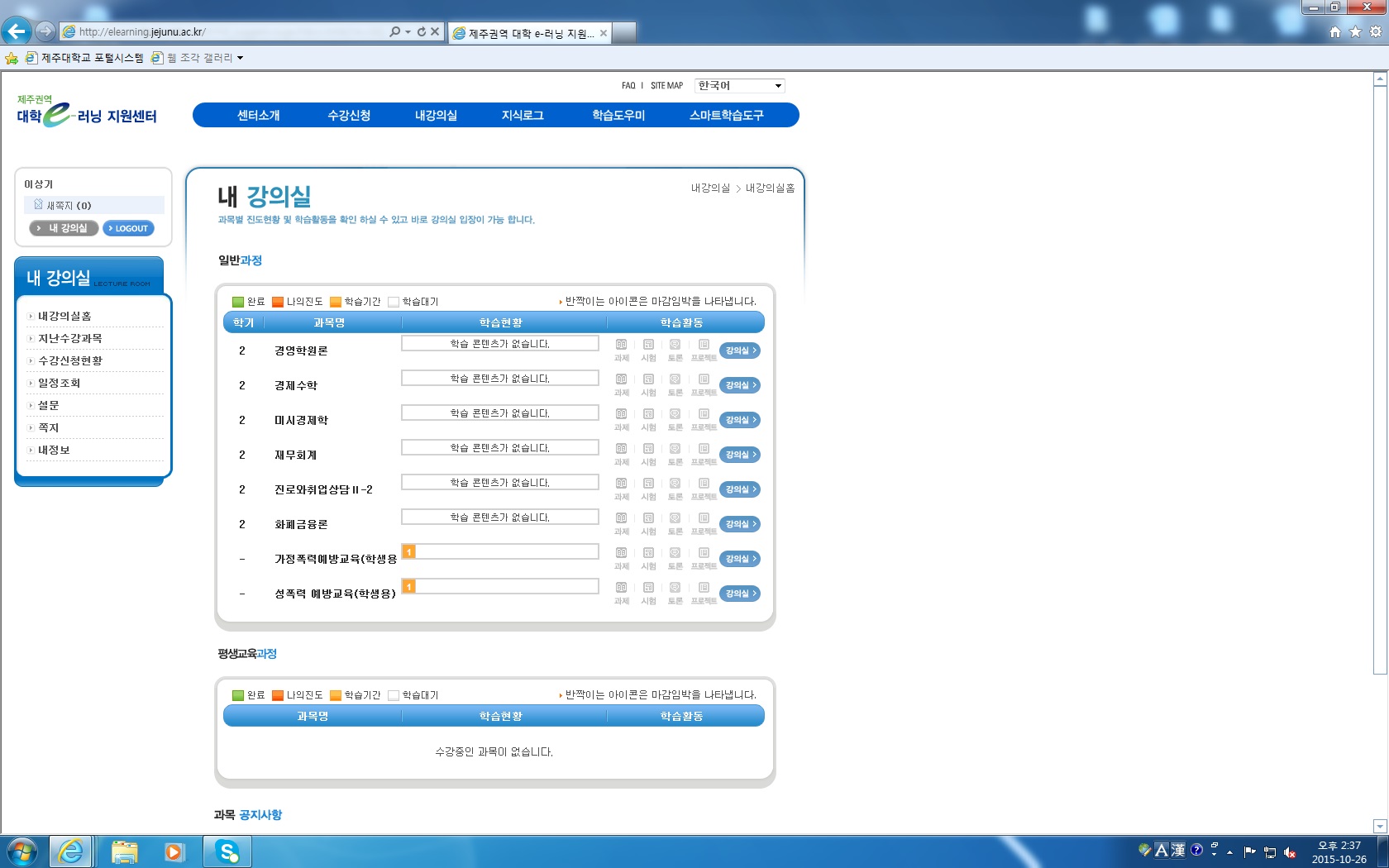Screen dimensions: 1389x868
Task: Click the 가정폭력예방교육 progress bar
Action: [x=500, y=551]
